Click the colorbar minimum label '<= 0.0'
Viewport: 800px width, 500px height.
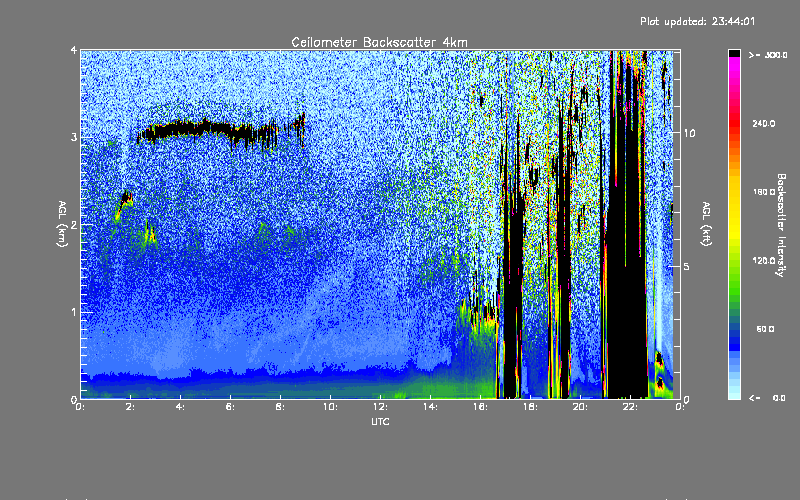tap(767, 398)
